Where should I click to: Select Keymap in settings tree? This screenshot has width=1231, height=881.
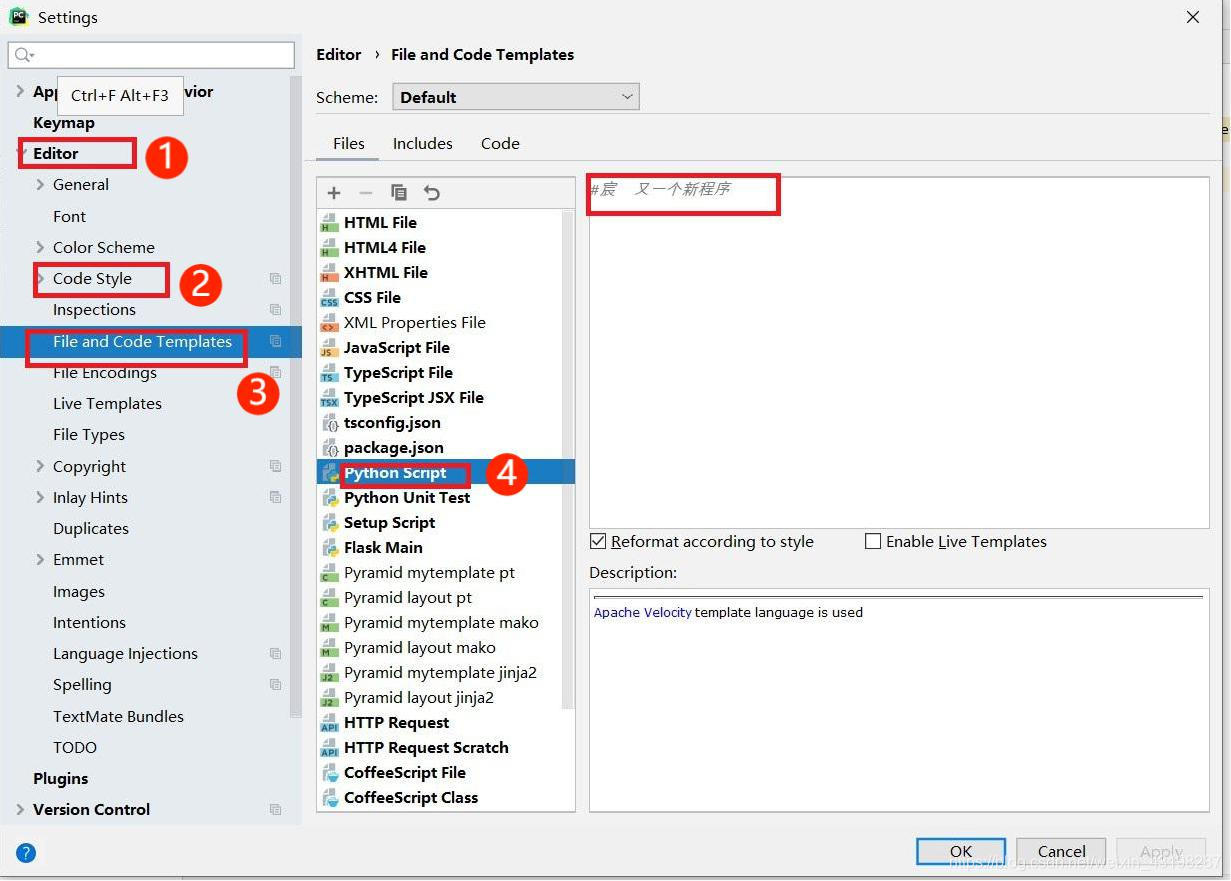coord(64,123)
